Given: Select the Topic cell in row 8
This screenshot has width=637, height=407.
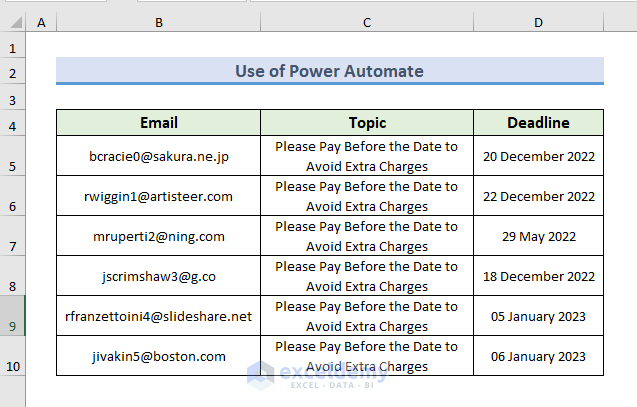Looking at the screenshot, I should pos(367,275).
